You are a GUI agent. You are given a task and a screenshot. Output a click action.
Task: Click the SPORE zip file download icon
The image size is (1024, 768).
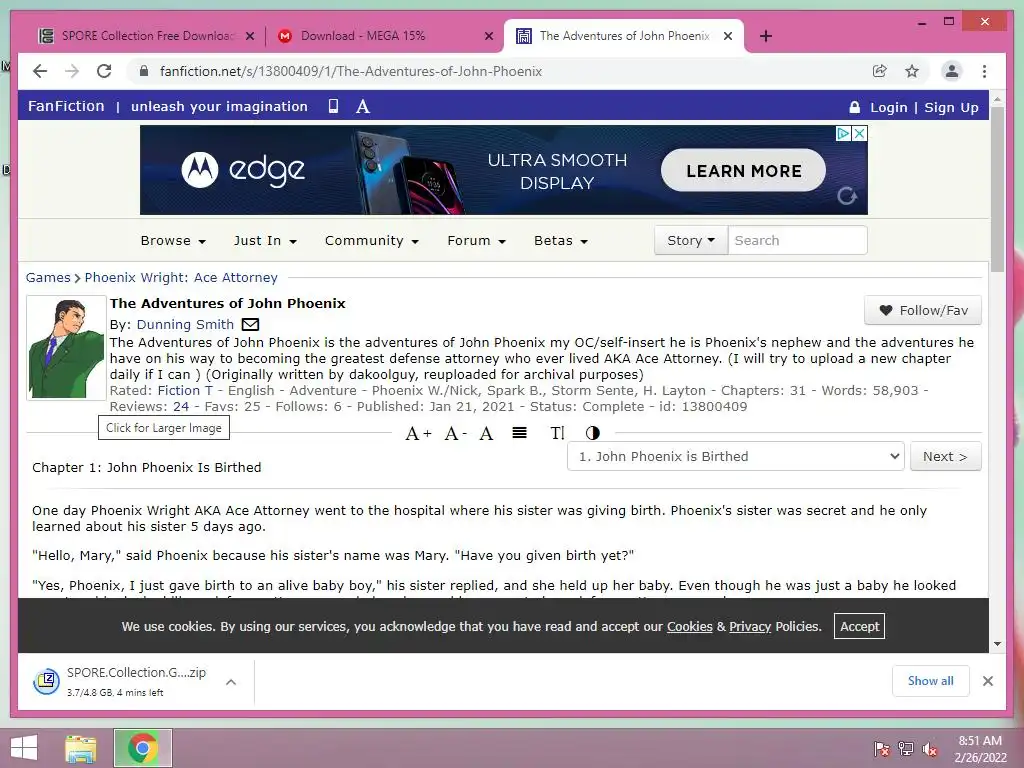(46, 681)
